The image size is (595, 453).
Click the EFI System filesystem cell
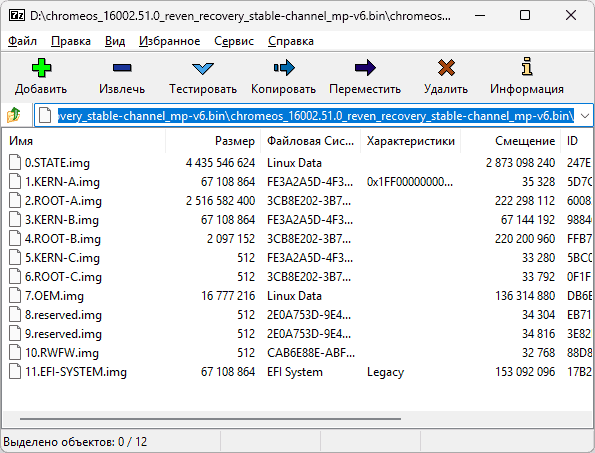295,371
